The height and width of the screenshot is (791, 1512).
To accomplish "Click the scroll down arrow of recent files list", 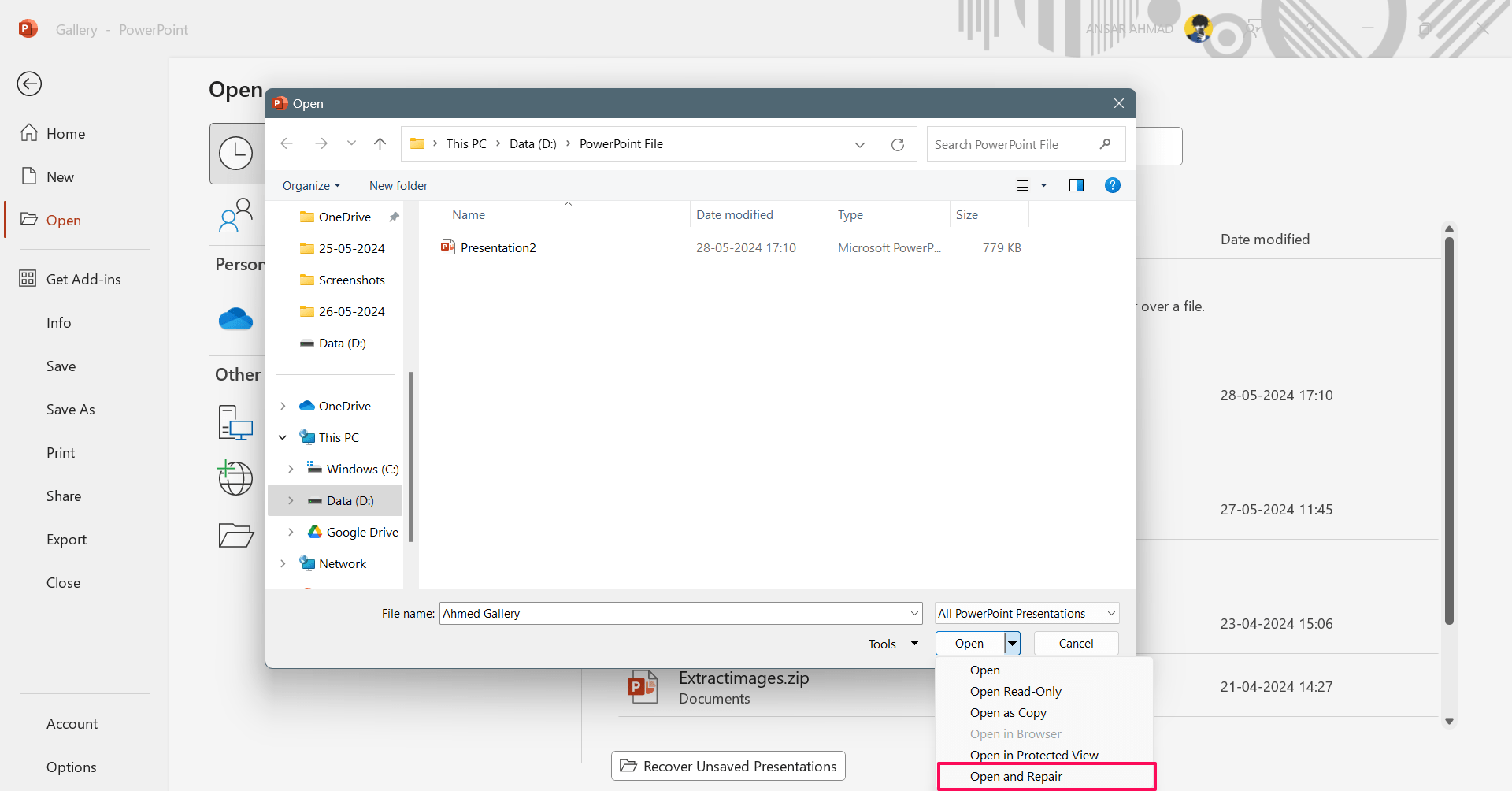I will coord(1449,721).
